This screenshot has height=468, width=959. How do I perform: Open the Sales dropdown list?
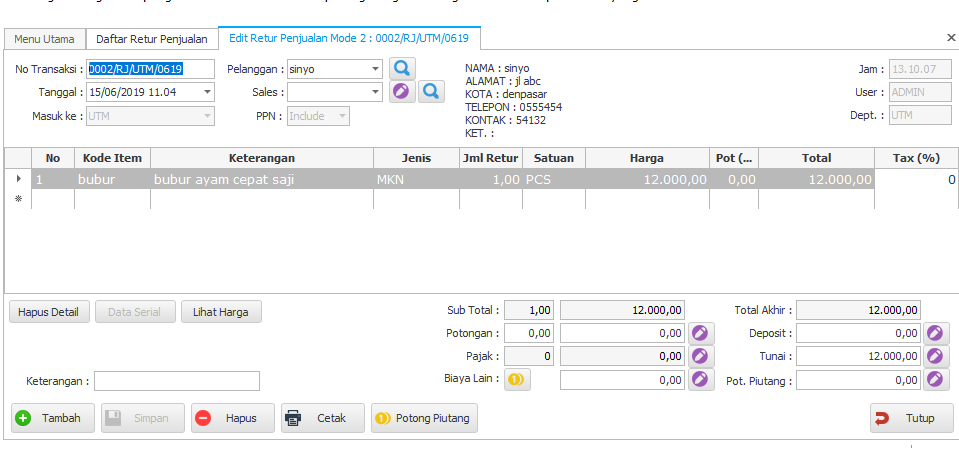click(375, 92)
